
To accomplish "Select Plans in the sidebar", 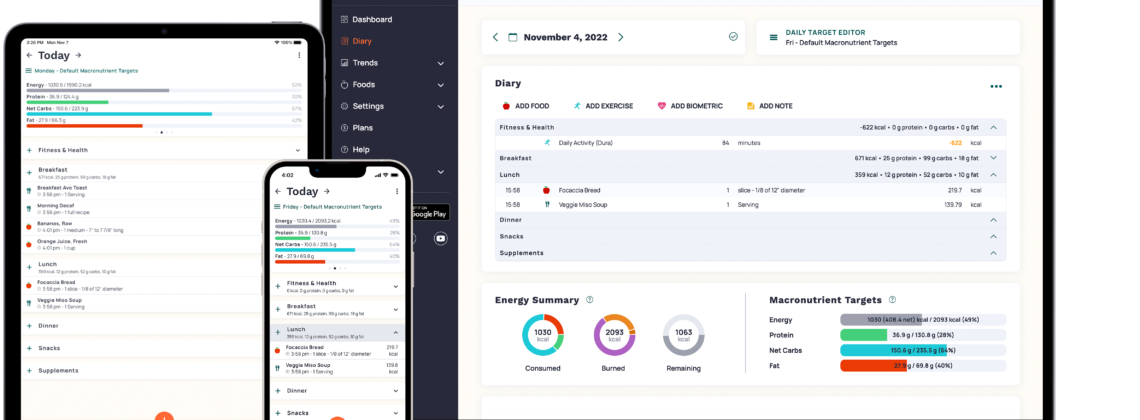I will 362,128.
